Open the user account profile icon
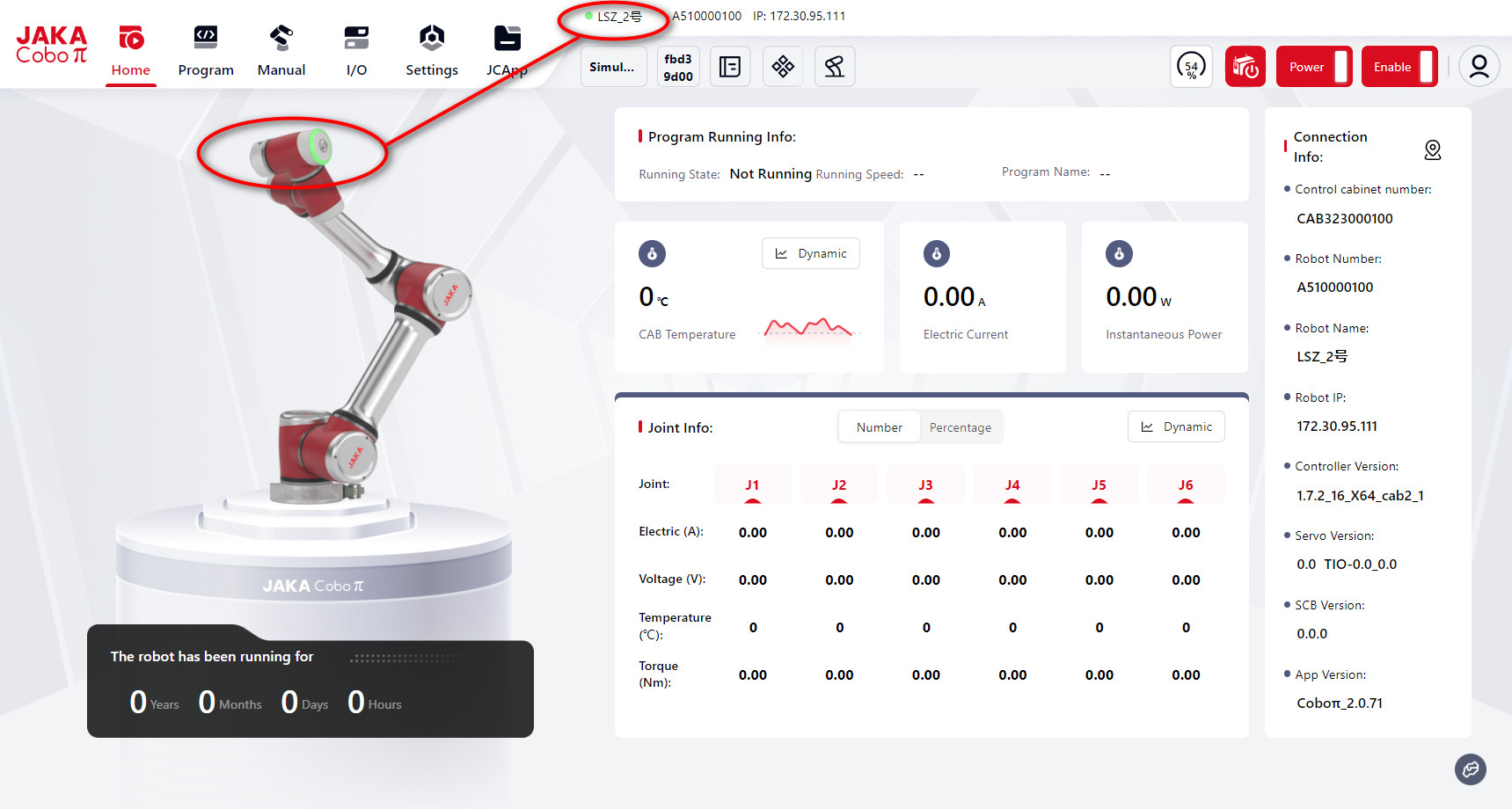Viewport: 1512px width, 809px height. pyautogui.click(x=1479, y=67)
